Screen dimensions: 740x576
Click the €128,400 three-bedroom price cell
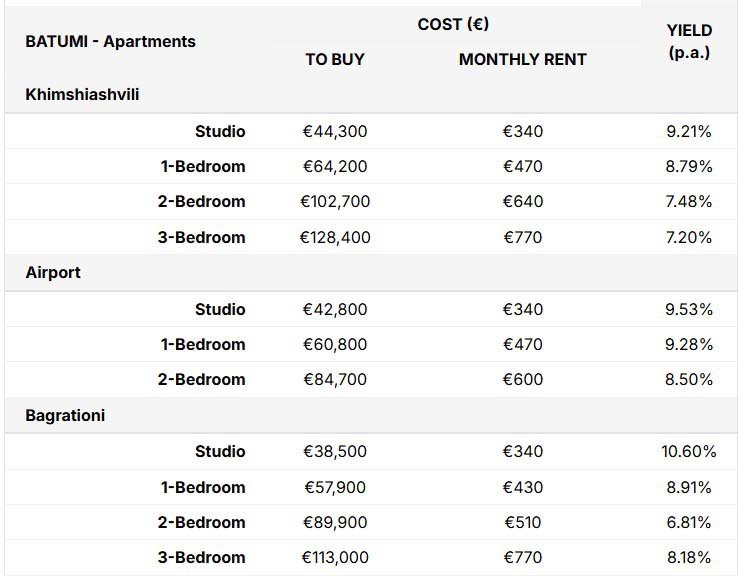tap(335, 237)
